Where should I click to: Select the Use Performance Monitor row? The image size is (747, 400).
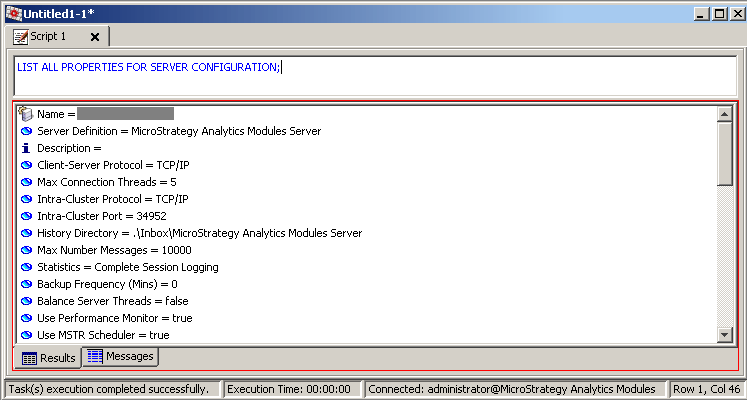(x=114, y=318)
